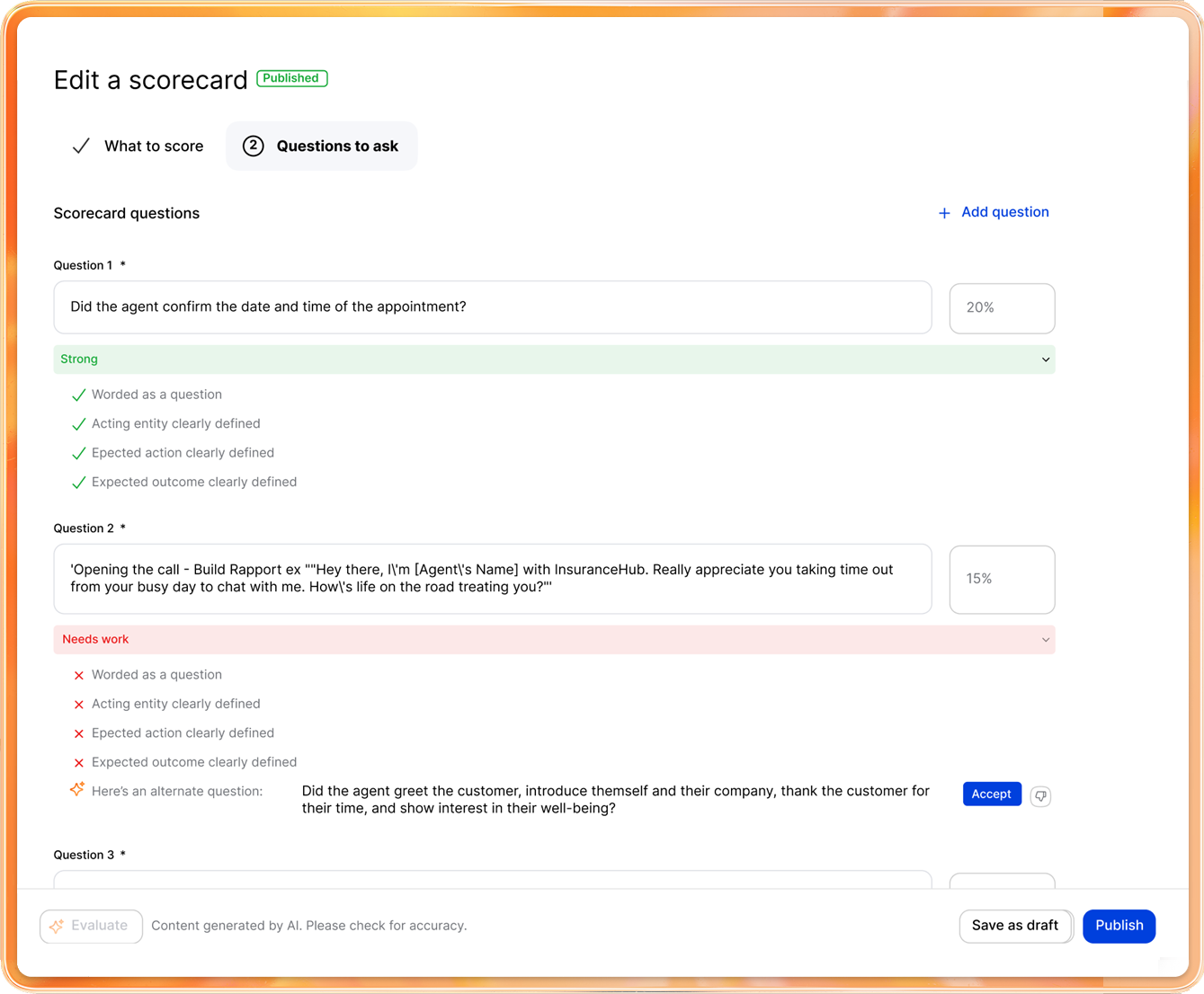1204x994 pixels.
Task: Click red X beside 'Worded as a question'
Action: 79,675
